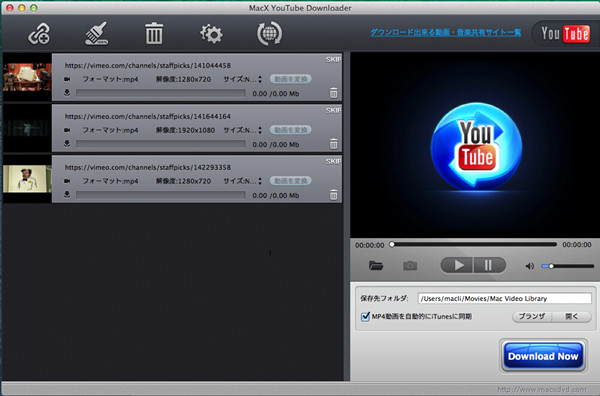Open the supported video sites list link
Viewport: 600px width, 396px height.
point(445,33)
